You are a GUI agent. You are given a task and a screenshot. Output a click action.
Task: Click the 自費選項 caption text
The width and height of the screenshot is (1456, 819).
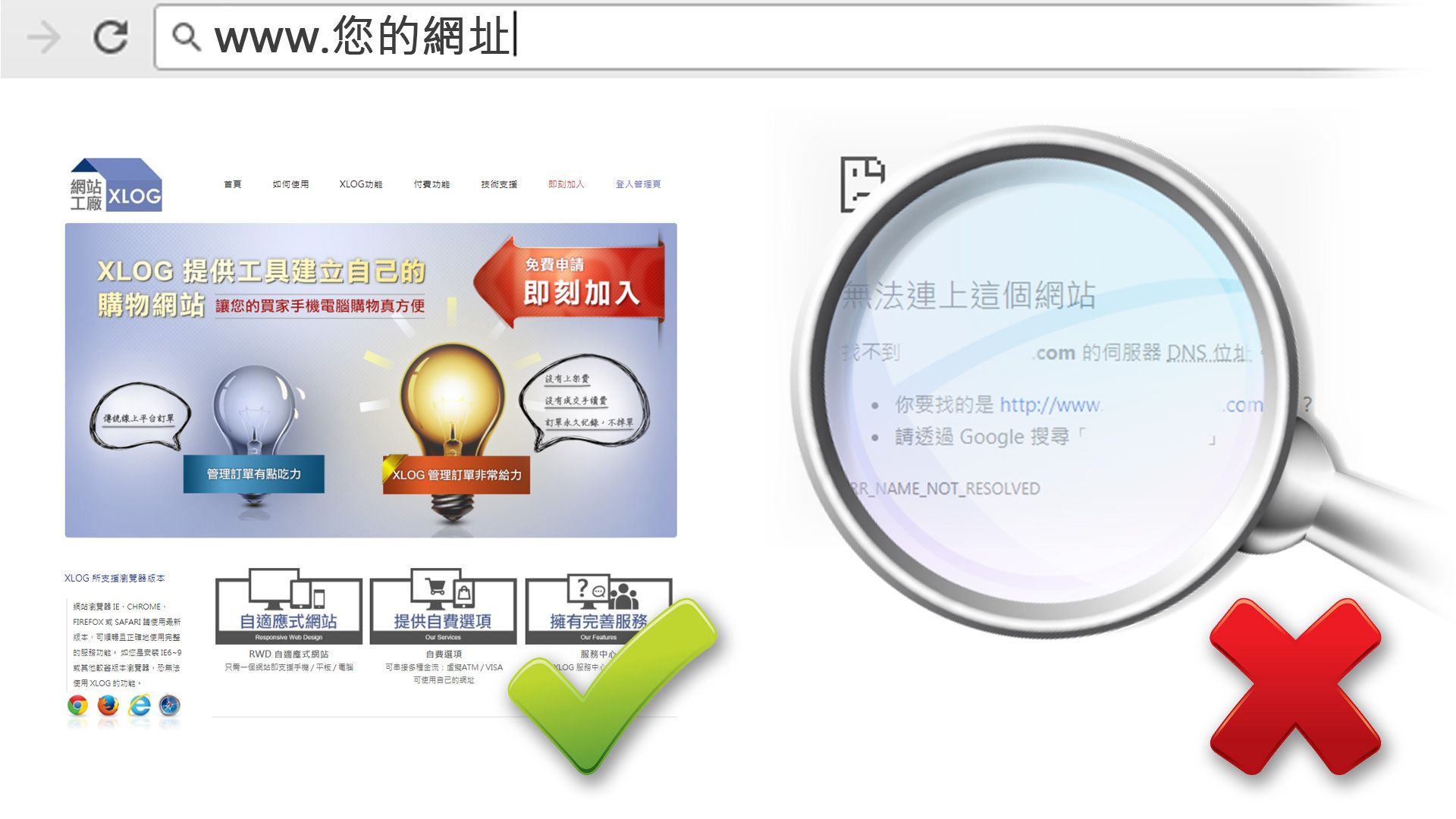[444, 654]
